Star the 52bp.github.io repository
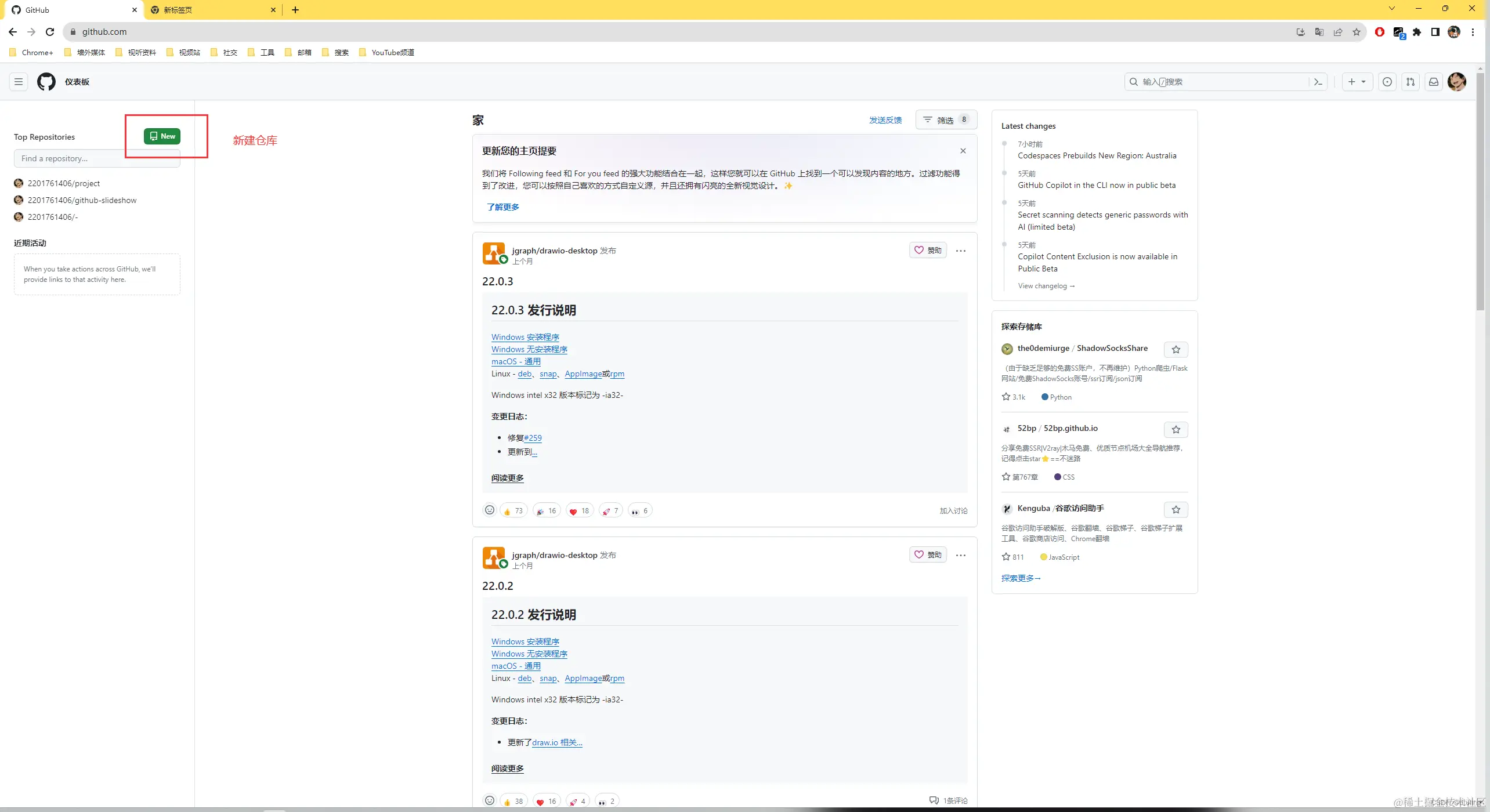 [1176, 430]
